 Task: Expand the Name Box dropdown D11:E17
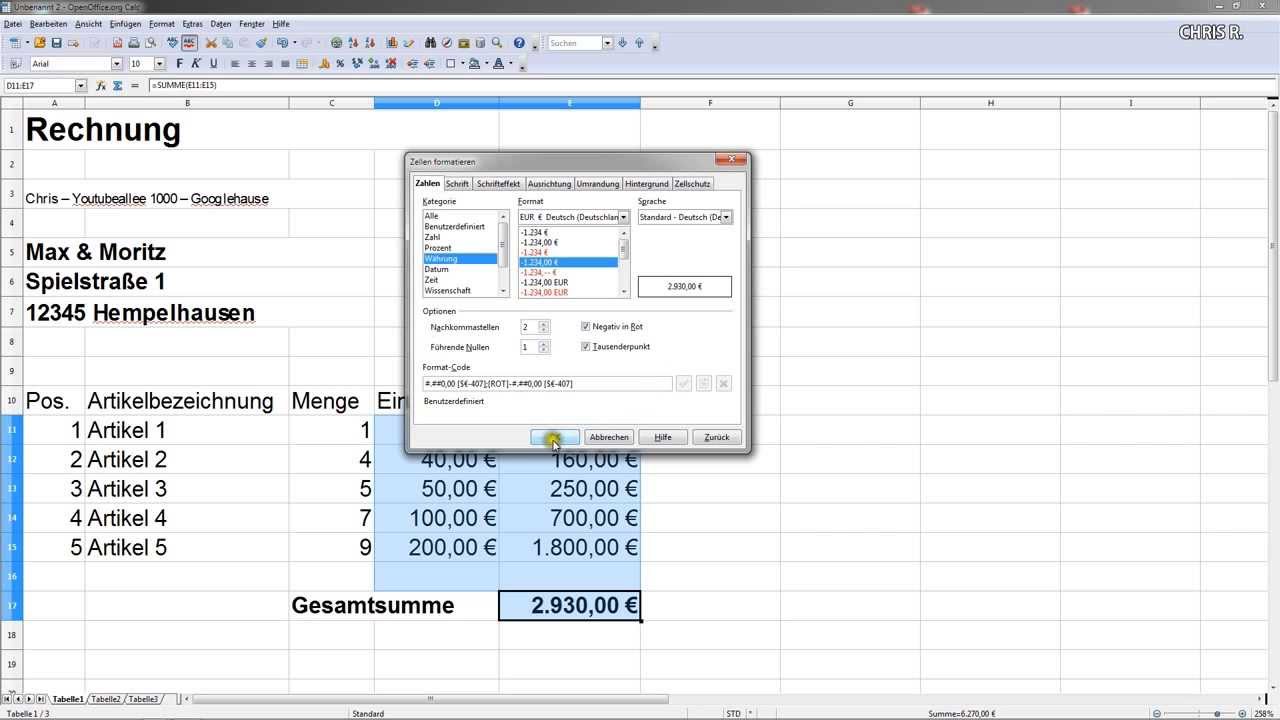point(81,86)
